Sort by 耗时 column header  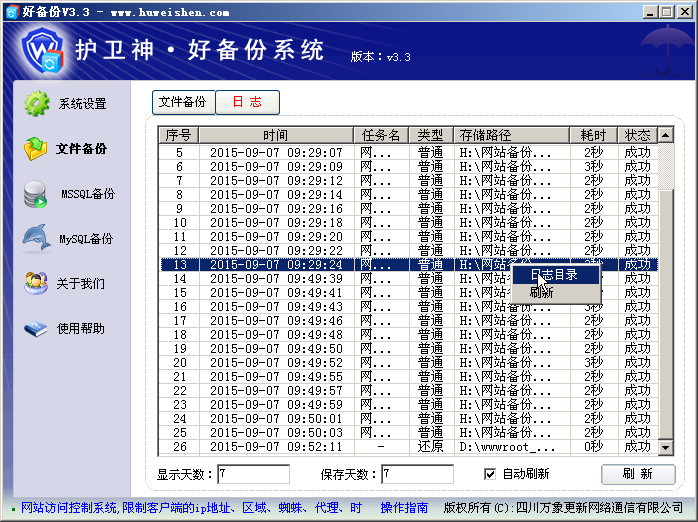coord(594,135)
